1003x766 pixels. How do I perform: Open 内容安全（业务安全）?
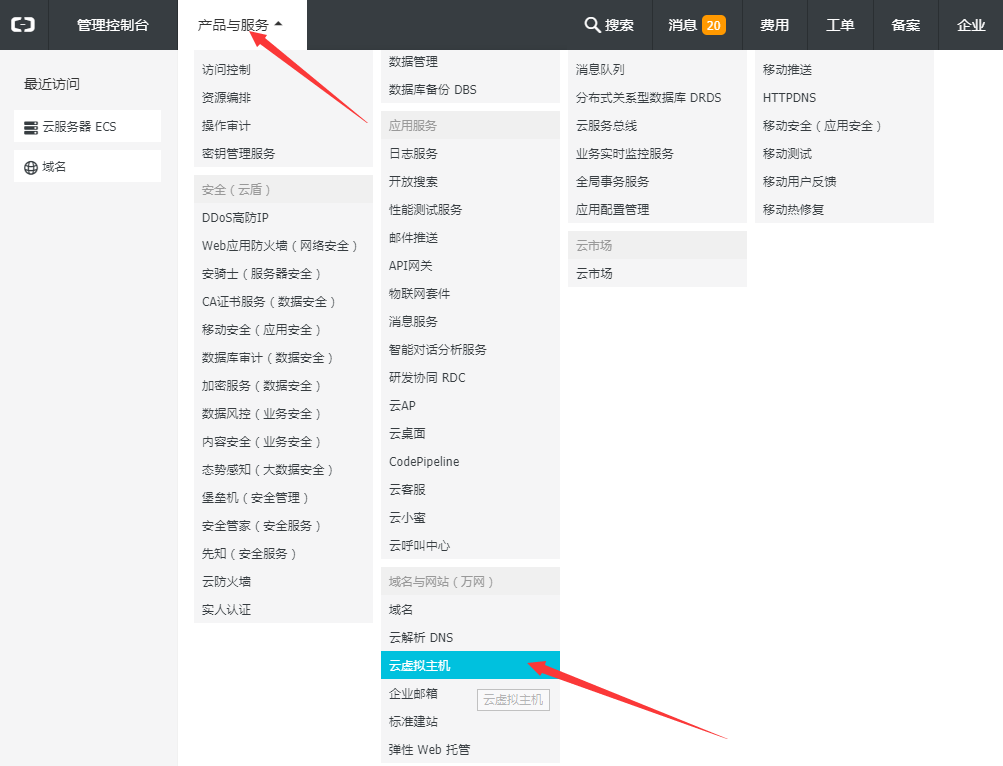(261, 442)
